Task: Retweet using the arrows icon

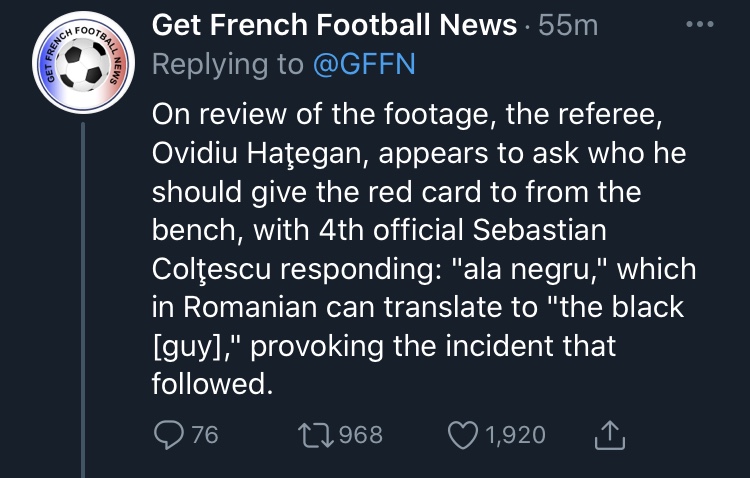Action: (x=316, y=434)
